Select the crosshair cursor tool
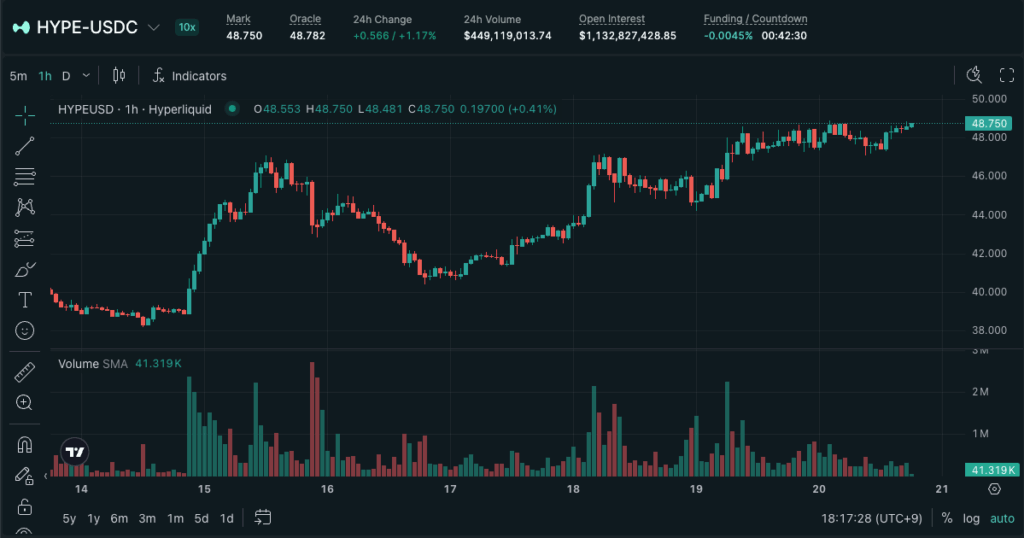Image resolution: width=1024 pixels, height=538 pixels. pyautogui.click(x=25, y=116)
